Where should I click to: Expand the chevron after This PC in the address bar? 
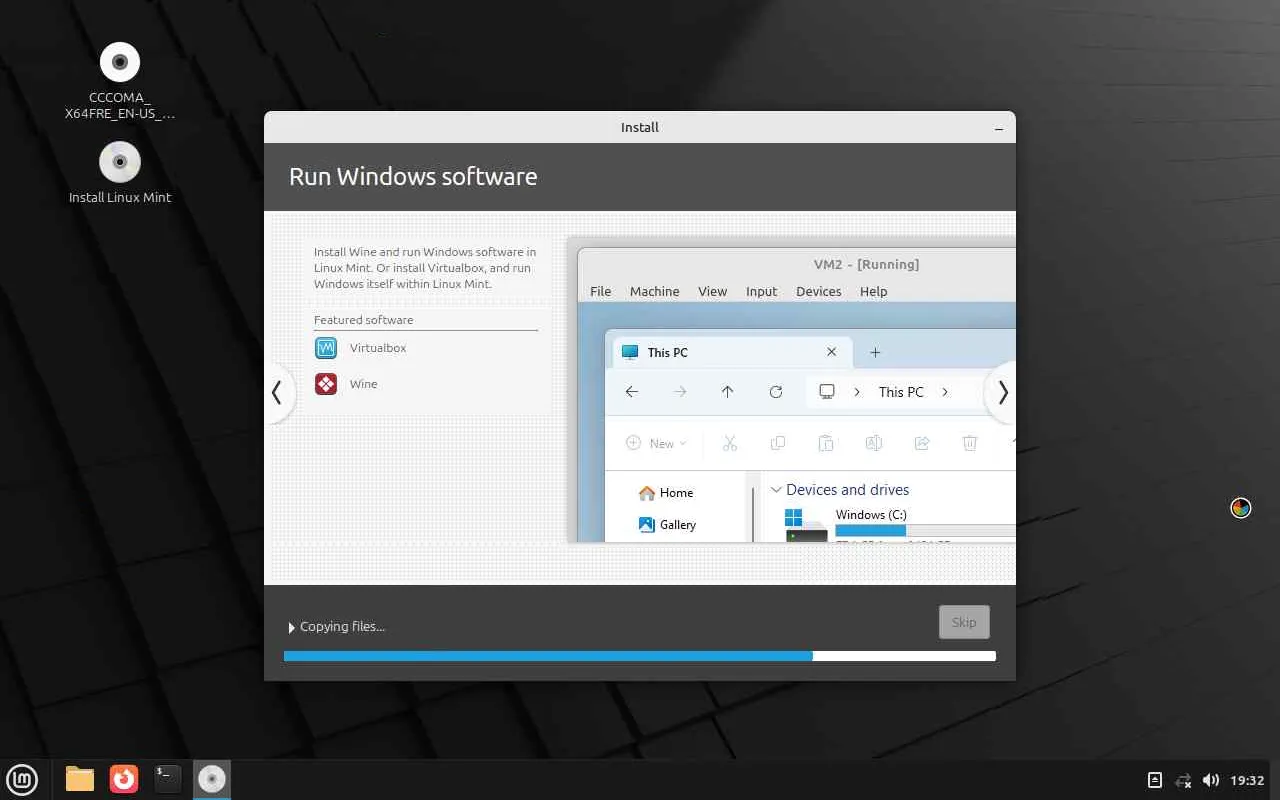[945, 392]
